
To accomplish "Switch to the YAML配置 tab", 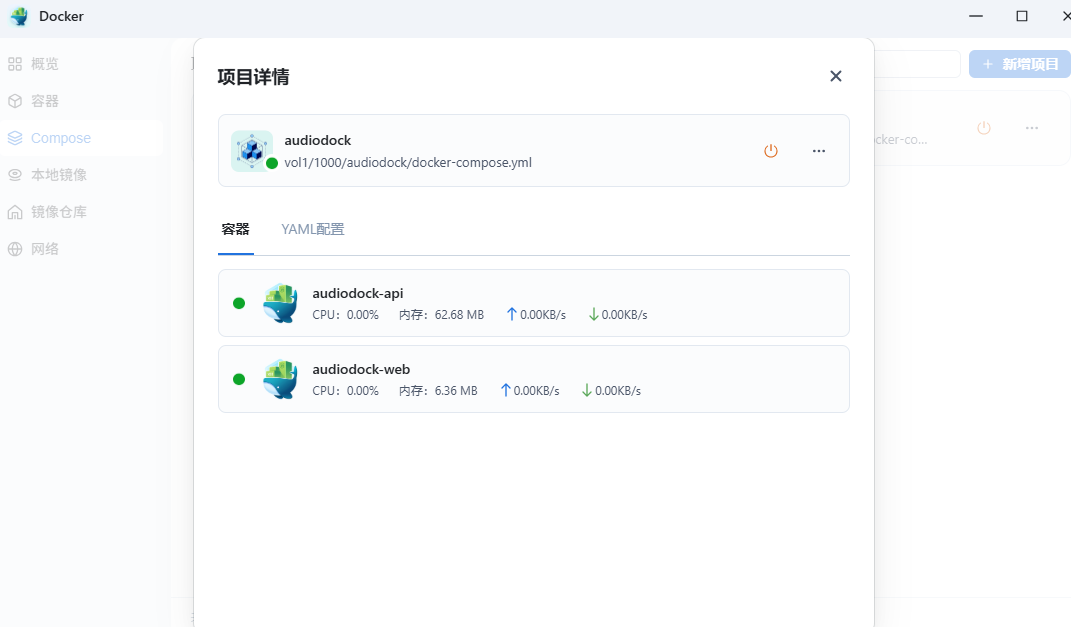I will click(312, 229).
